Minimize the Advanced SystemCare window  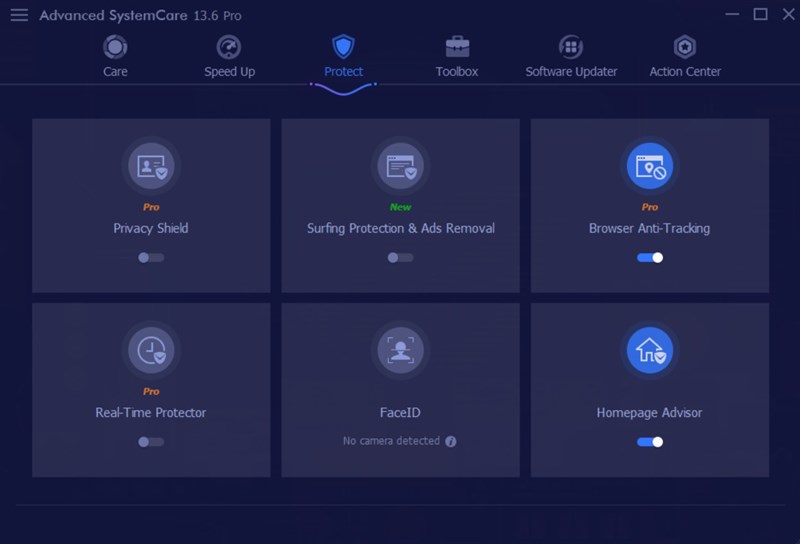click(732, 14)
